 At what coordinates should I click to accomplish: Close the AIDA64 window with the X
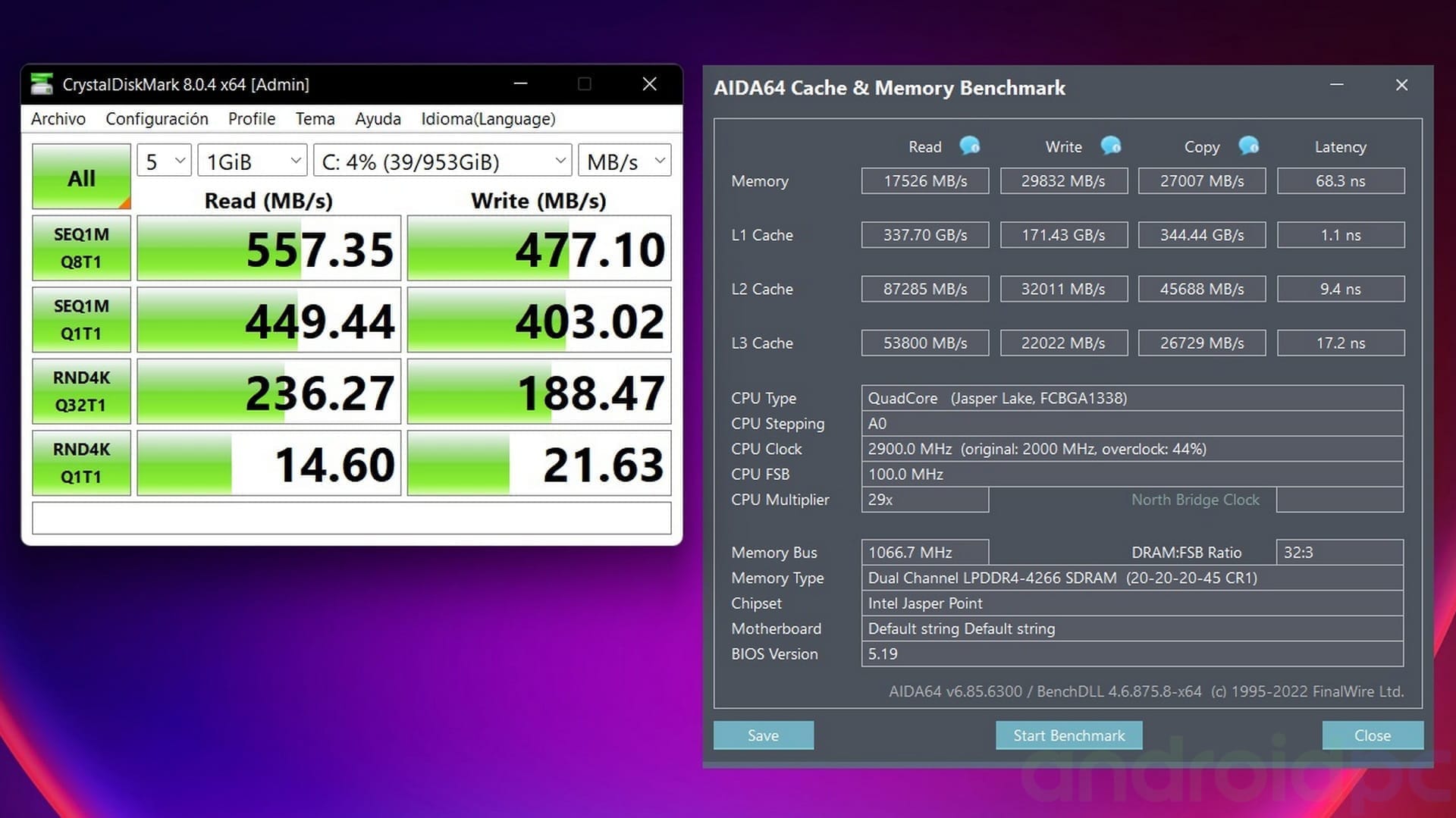click(1401, 85)
